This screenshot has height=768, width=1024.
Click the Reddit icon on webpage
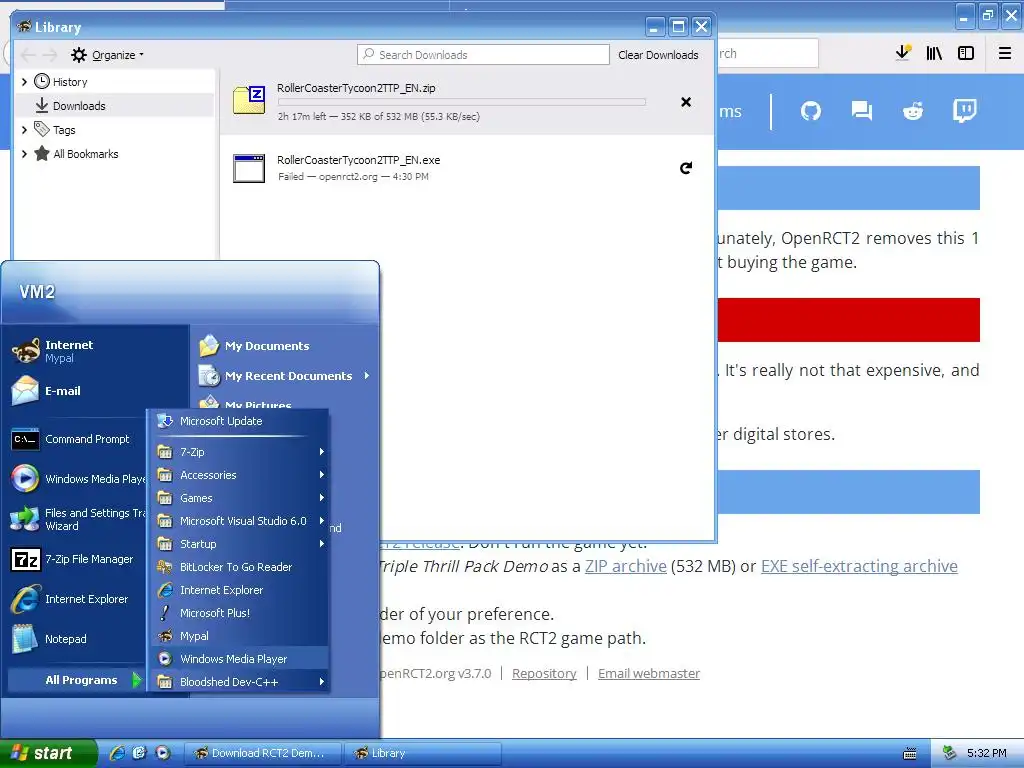point(913,111)
